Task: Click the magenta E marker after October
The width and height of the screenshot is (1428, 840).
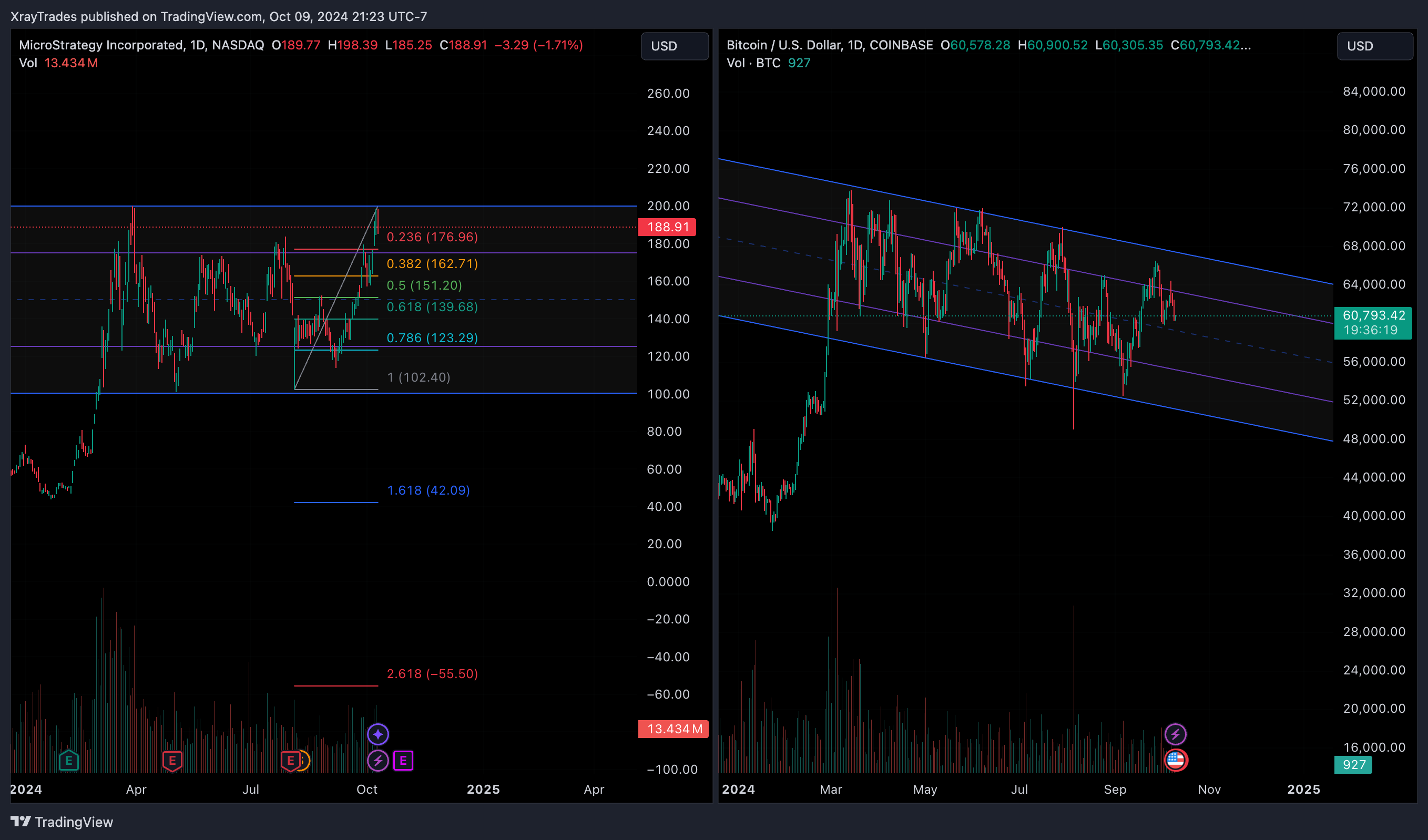Action: pyautogui.click(x=403, y=761)
